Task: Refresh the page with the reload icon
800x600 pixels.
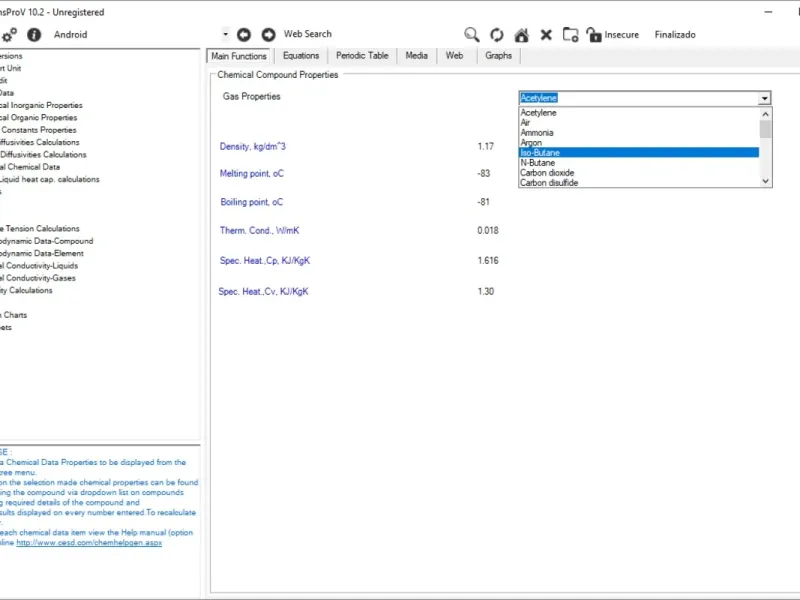Action: coord(497,34)
